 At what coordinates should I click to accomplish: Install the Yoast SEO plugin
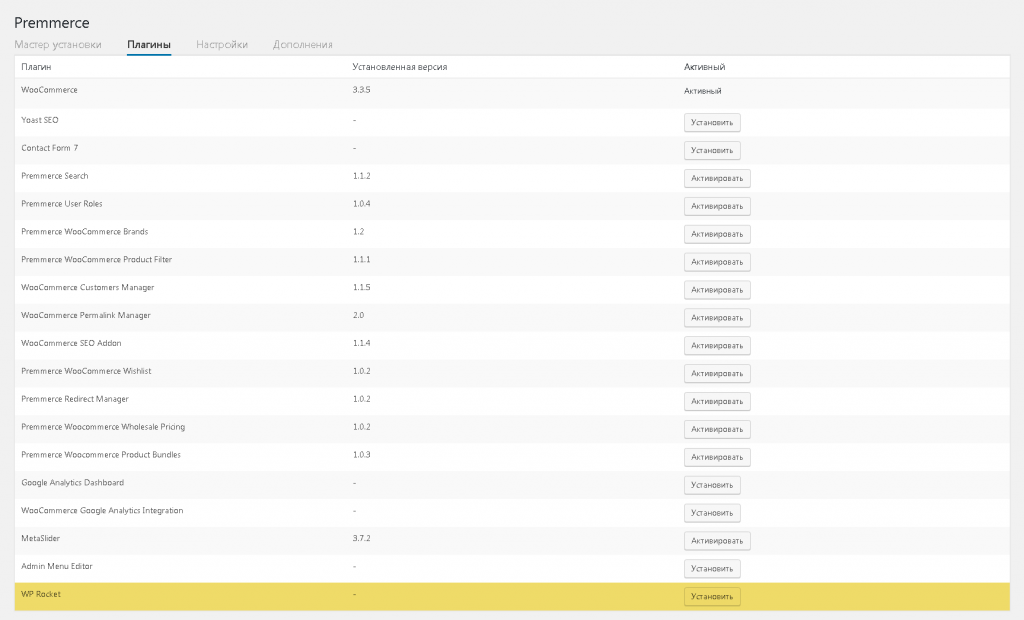click(x=712, y=122)
